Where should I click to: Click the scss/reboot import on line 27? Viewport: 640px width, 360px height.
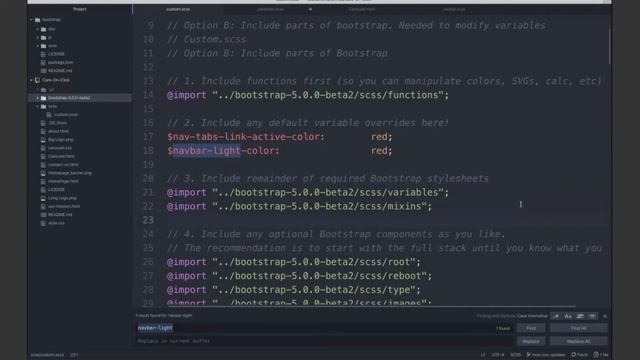point(319,276)
